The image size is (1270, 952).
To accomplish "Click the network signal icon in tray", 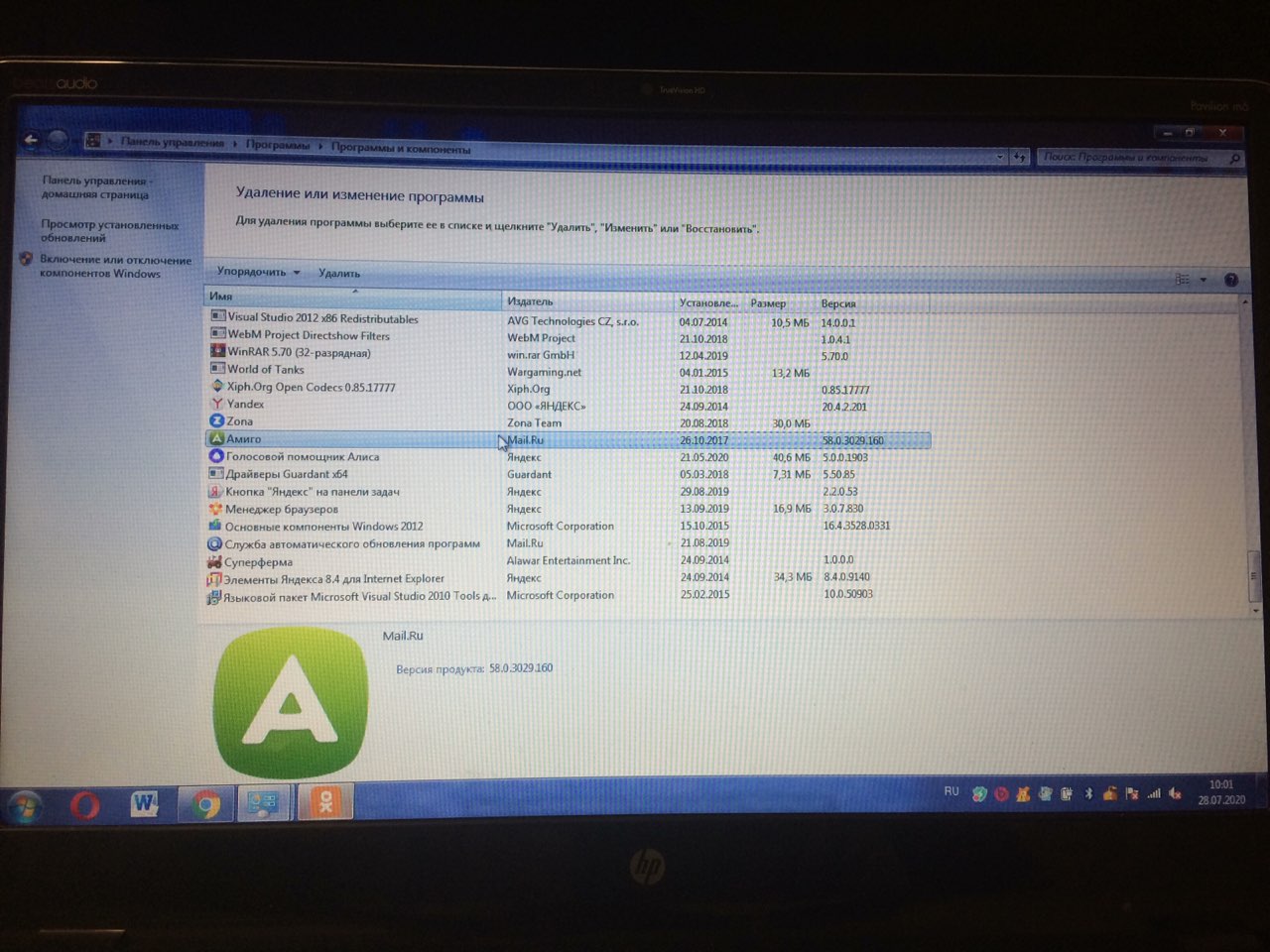I will (1154, 793).
